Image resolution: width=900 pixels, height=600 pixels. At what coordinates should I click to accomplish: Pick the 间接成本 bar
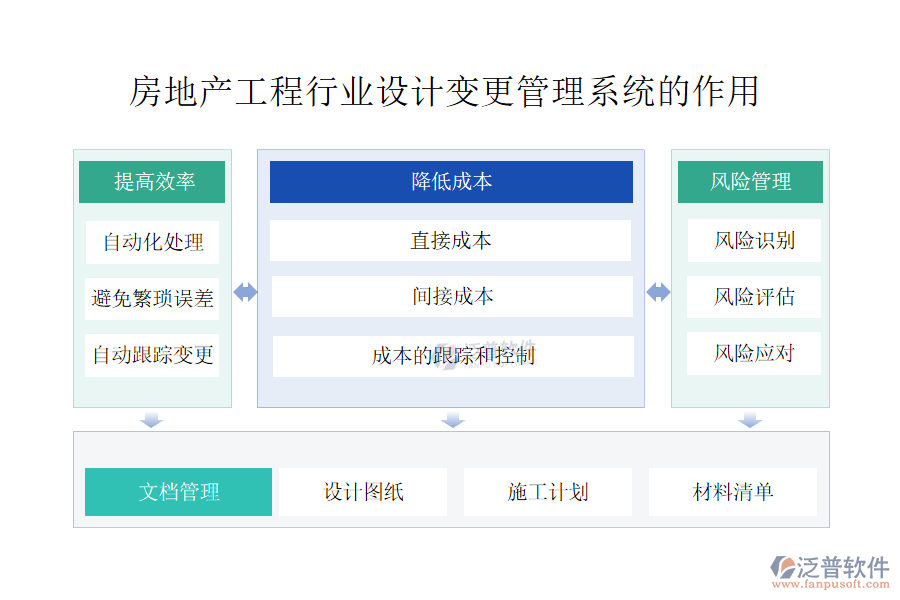pyautogui.click(x=452, y=297)
